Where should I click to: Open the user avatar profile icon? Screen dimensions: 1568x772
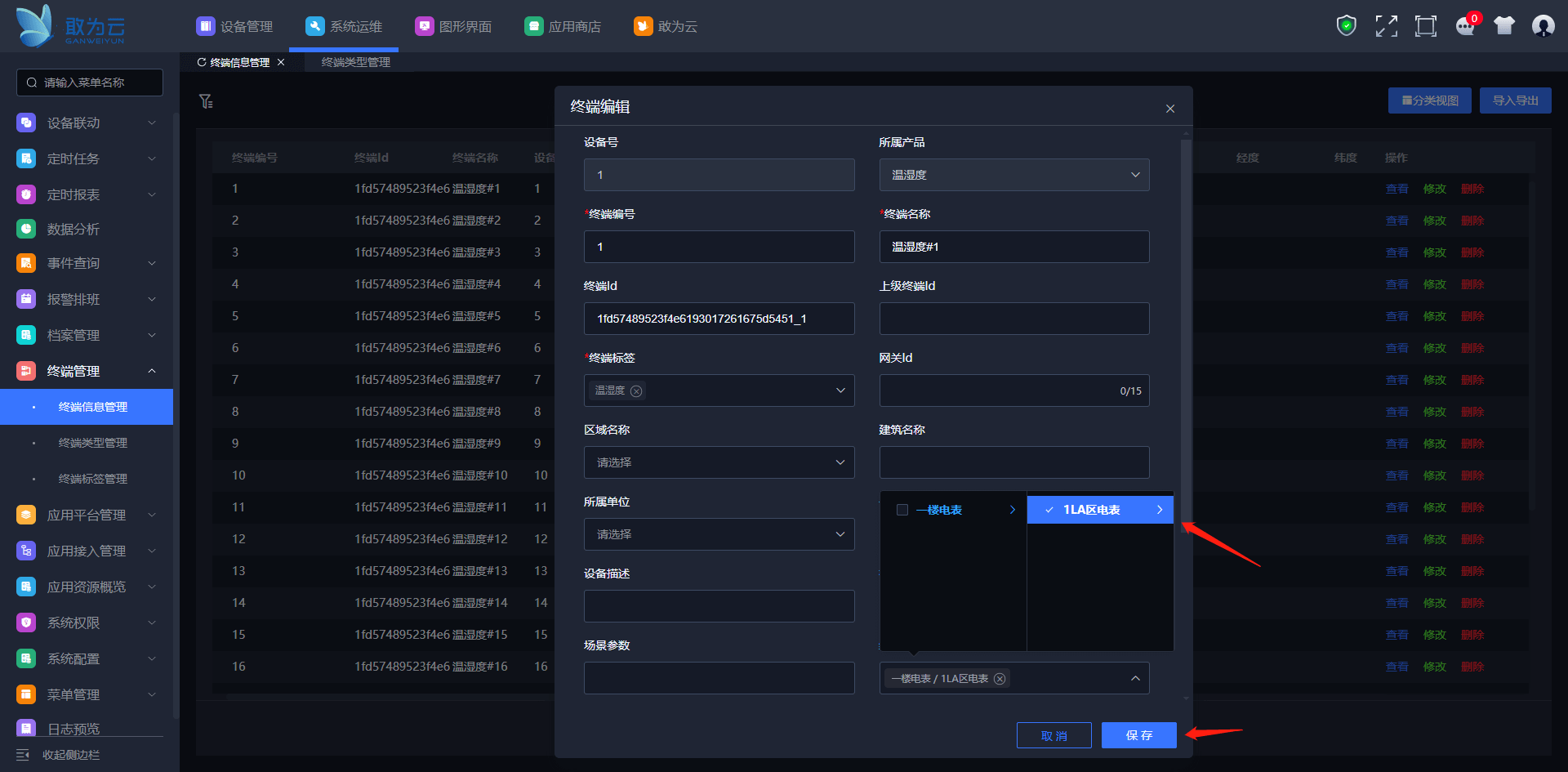tap(1543, 26)
